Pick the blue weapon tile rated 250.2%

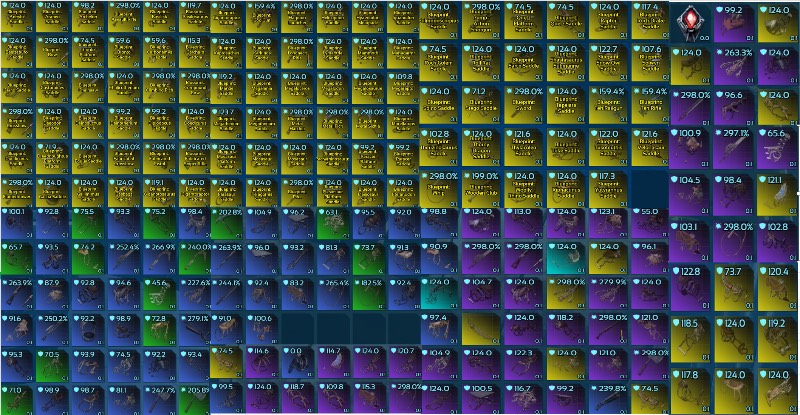pyautogui.click(x=53, y=330)
